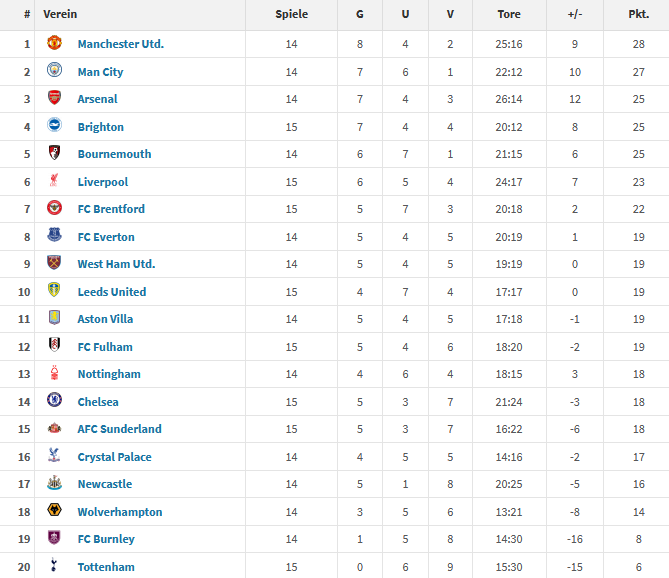Click the Spiele column header
The height and width of the screenshot is (578, 669).
[291, 15]
